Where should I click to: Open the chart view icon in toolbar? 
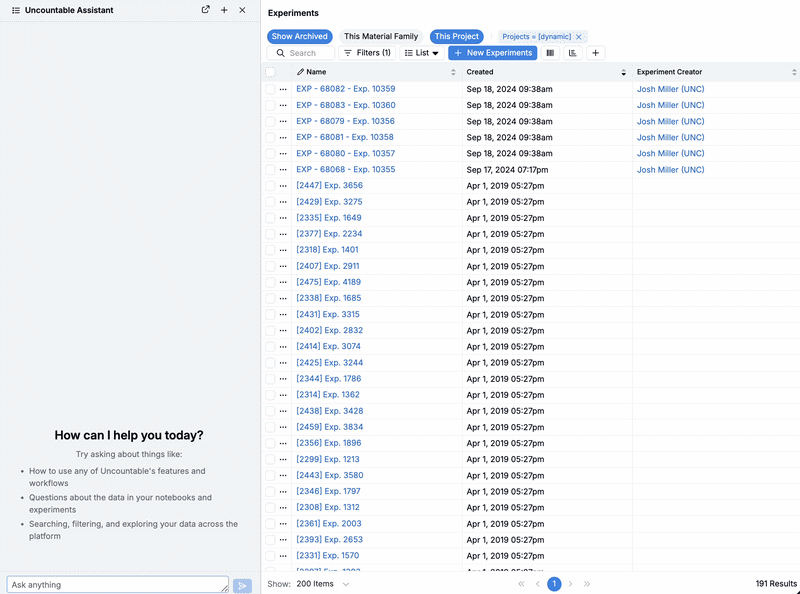(573, 53)
